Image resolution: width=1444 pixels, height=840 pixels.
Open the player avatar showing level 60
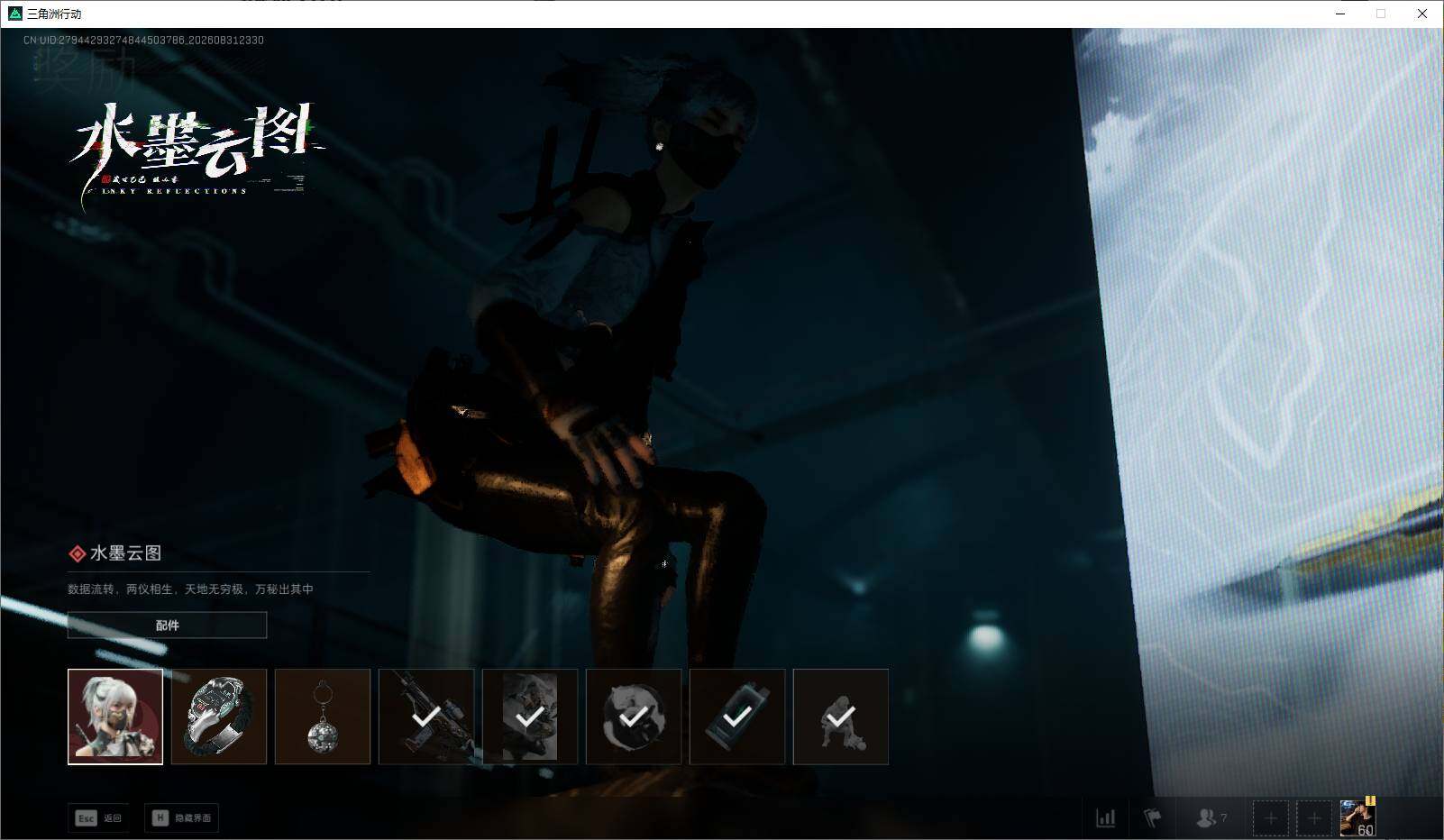tap(1357, 817)
